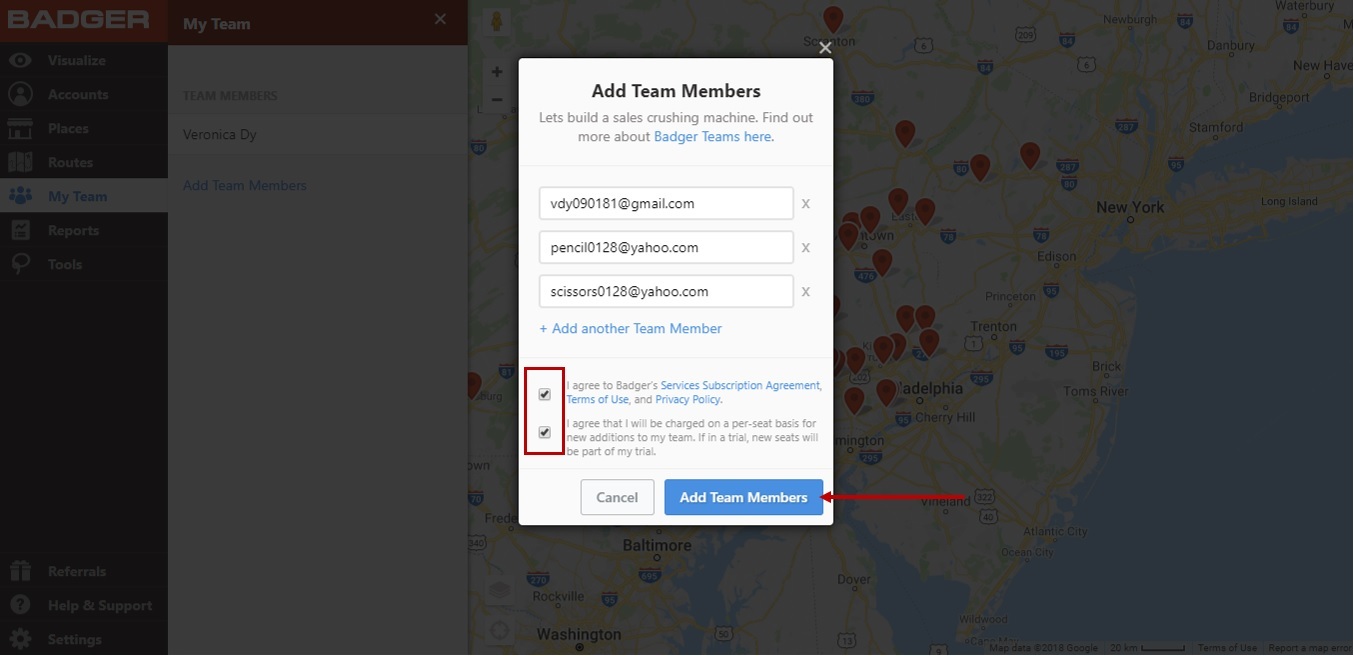Image resolution: width=1354 pixels, height=656 pixels.
Task: Uncheck the per-seat charge agreement checkbox
Action: click(545, 433)
